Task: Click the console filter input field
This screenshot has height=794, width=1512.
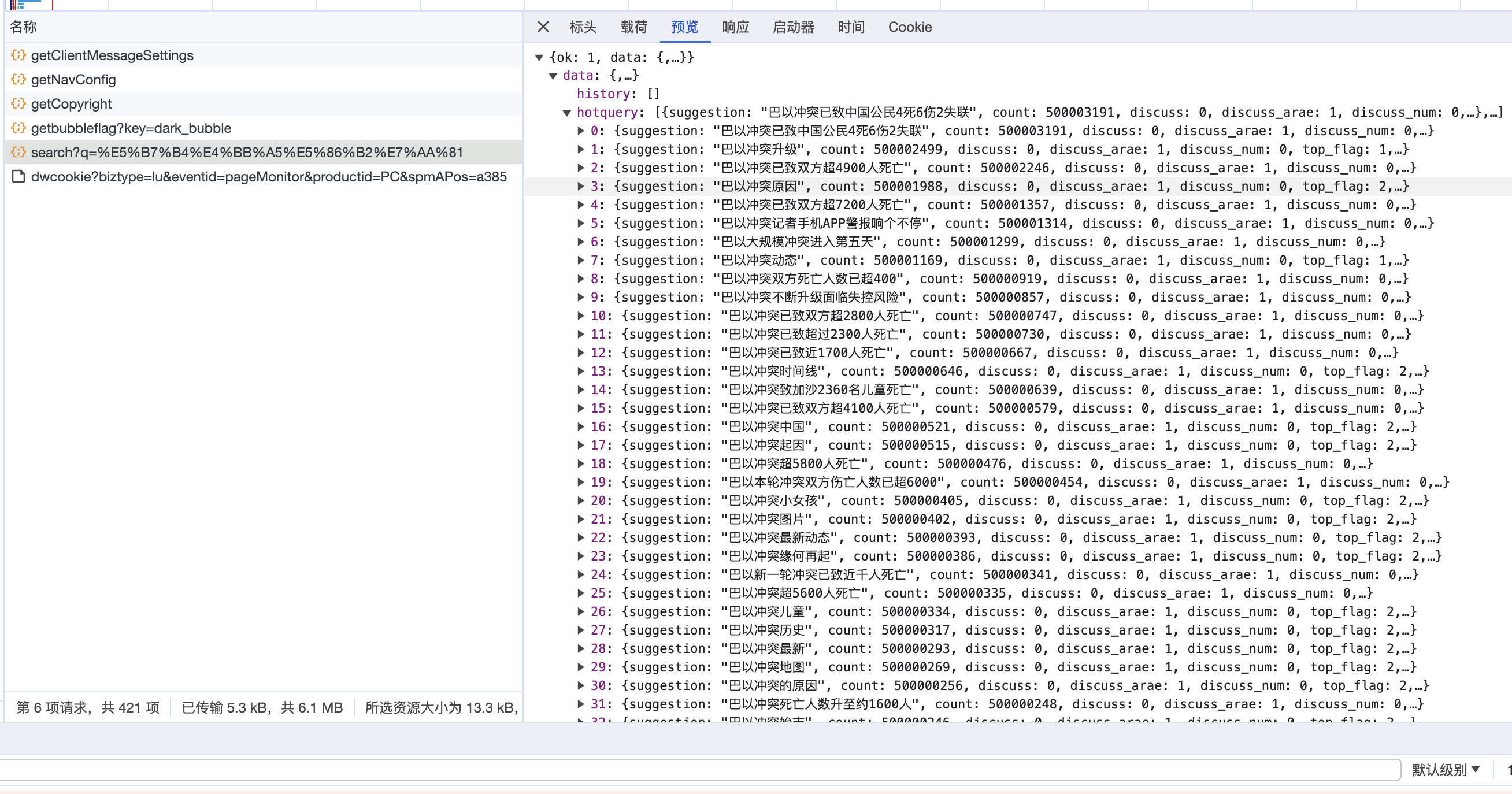Action: point(698,769)
